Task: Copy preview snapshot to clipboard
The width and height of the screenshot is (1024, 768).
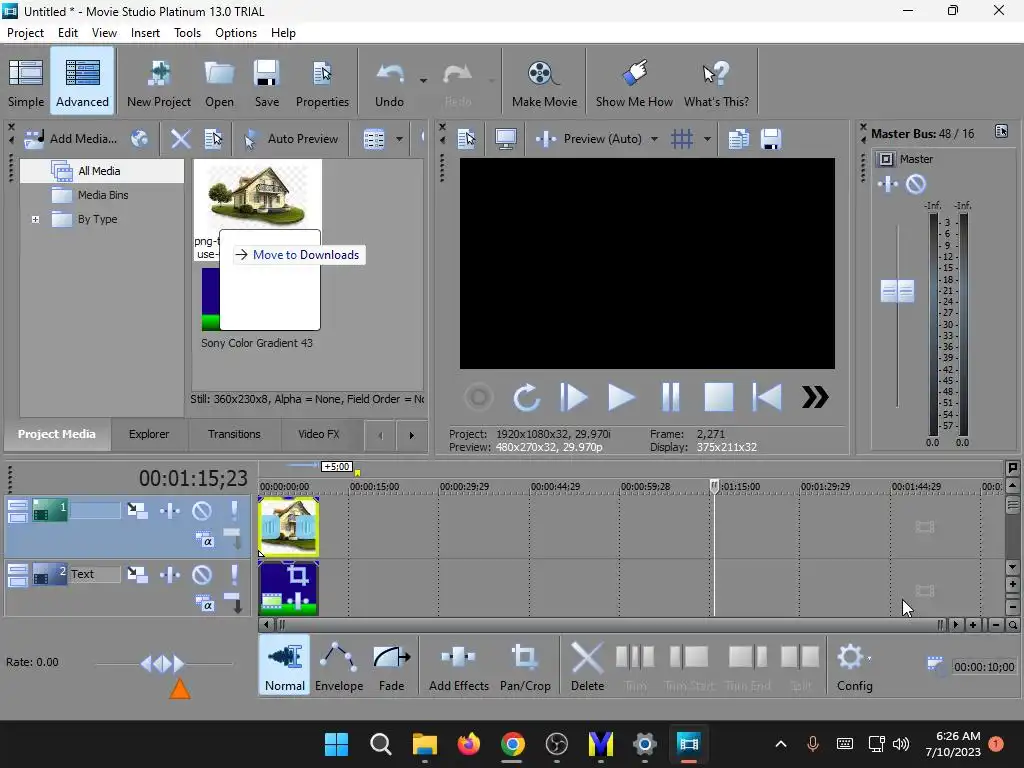Action: (739, 138)
